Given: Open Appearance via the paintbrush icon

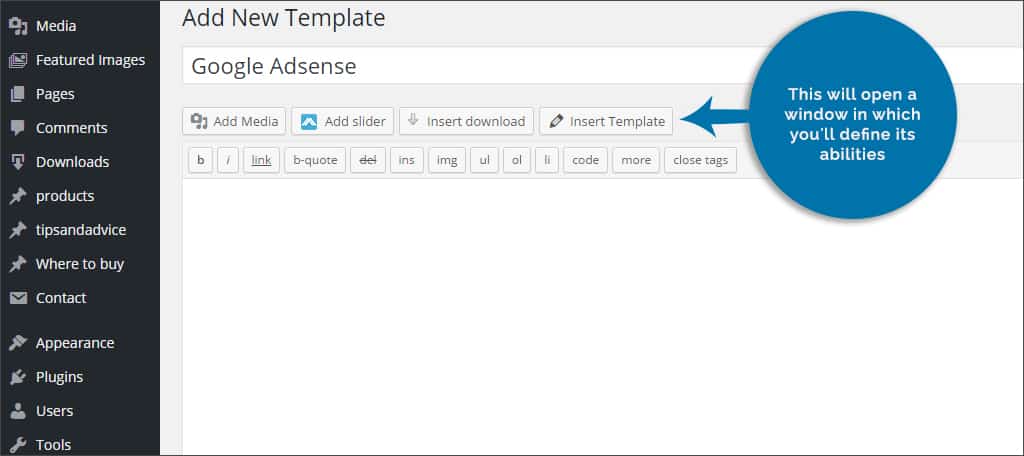Looking at the screenshot, I should pyautogui.click(x=18, y=343).
